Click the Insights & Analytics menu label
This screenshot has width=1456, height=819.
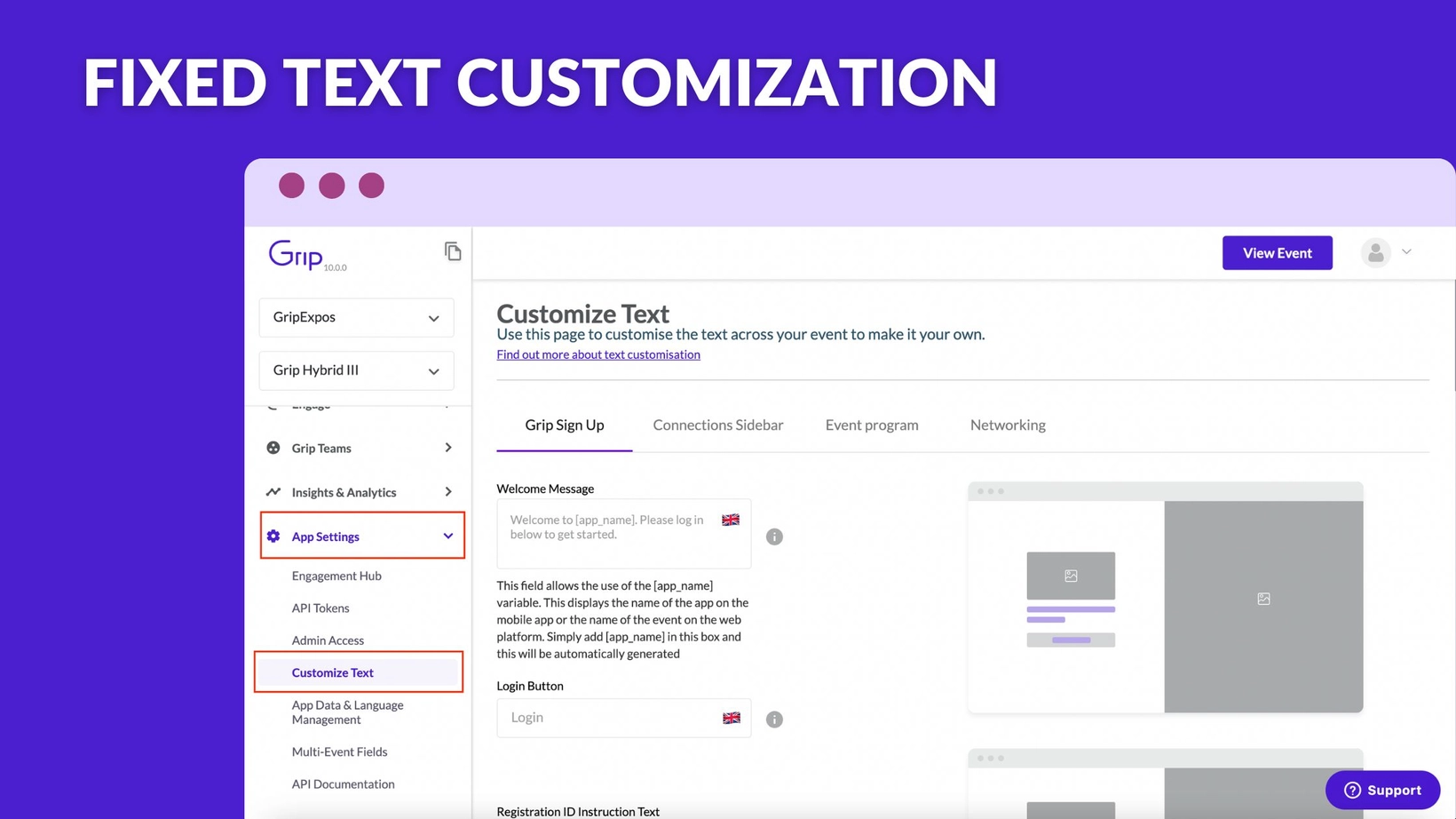click(x=344, y=493)
